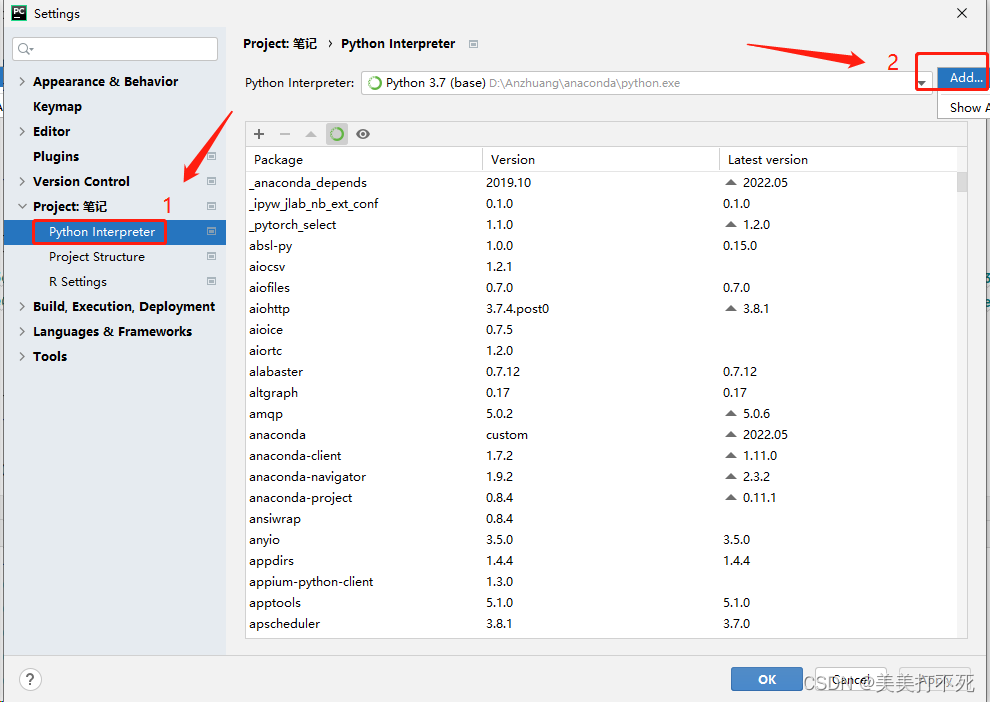The width and height of the screenshot is (990, 702).
Task: Select the aiortc package row
Action: (601, 350)
